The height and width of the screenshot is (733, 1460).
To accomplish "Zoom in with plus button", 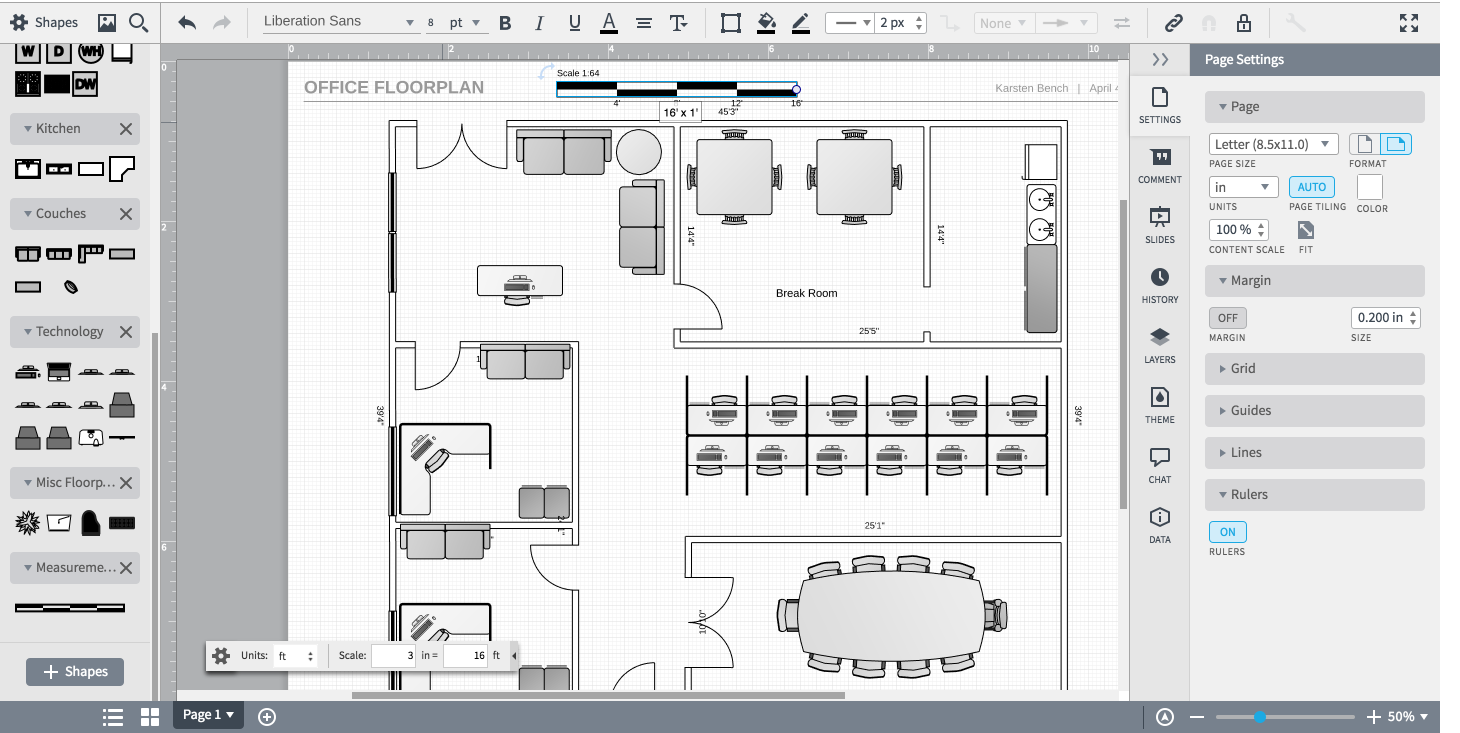I will pyautogui.click(x=1373, y=717).
